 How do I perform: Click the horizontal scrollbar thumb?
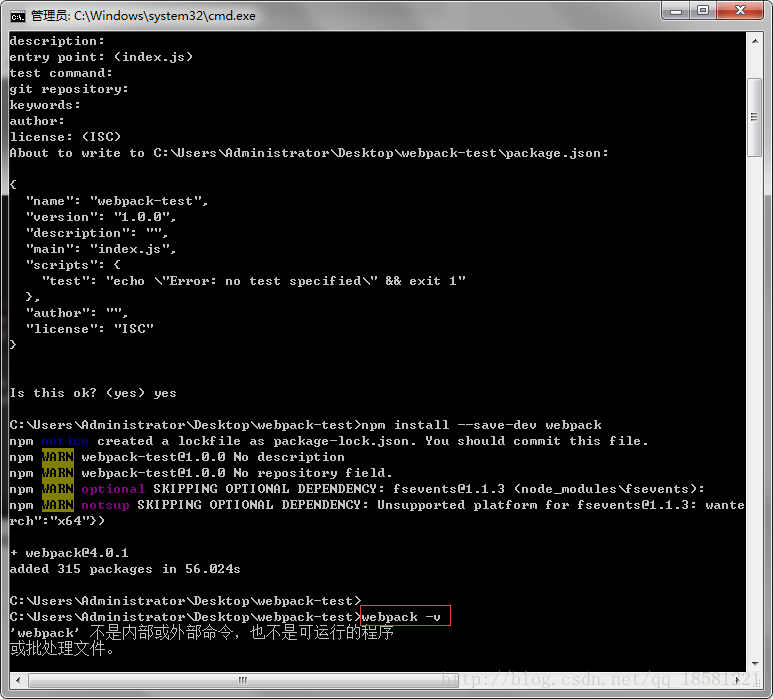(x=243, y=680)
